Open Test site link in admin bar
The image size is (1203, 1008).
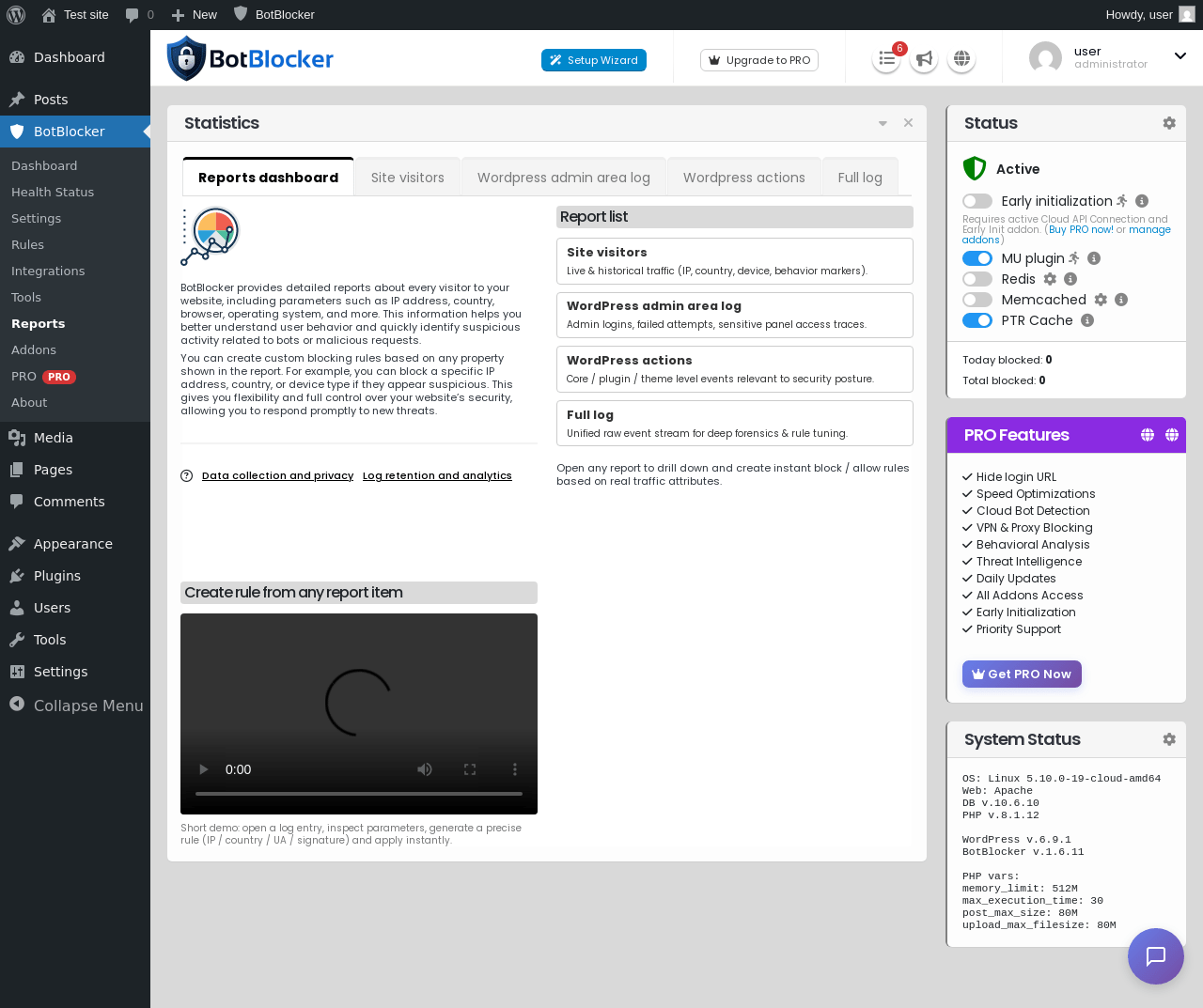pos(75,14)
